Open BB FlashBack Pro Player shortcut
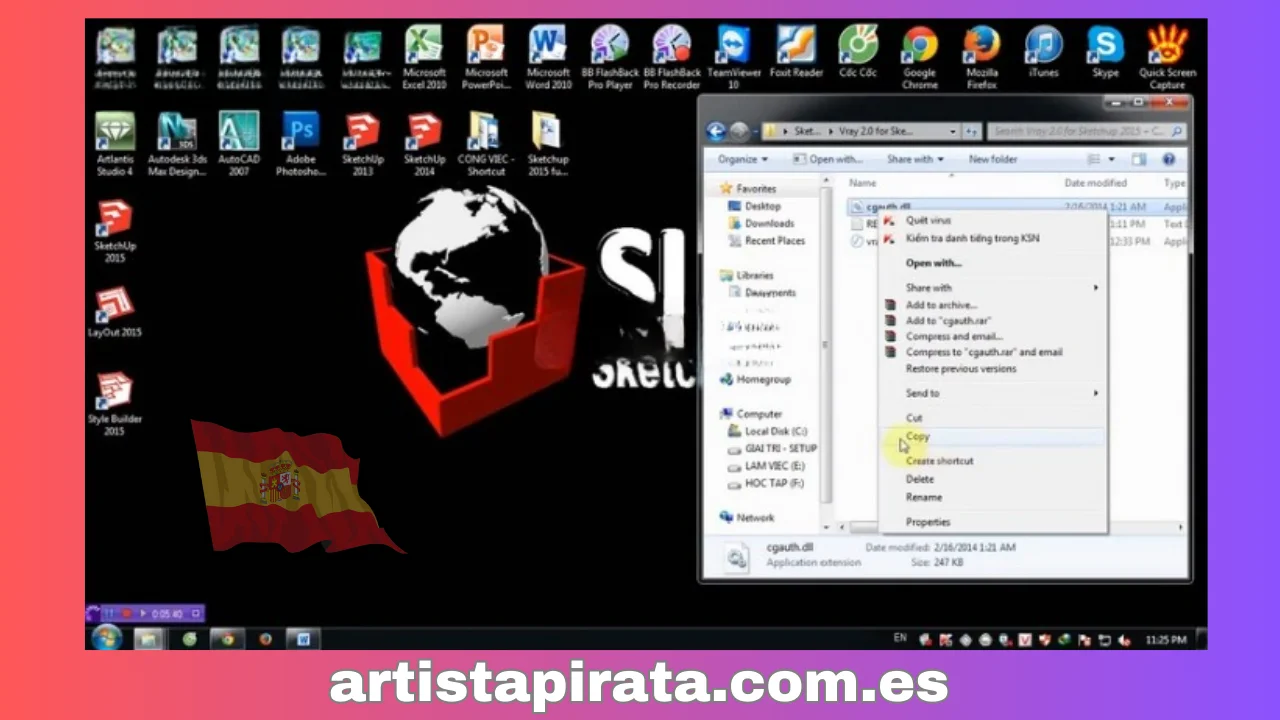The image size is (1280, 720). coord(610,58)
